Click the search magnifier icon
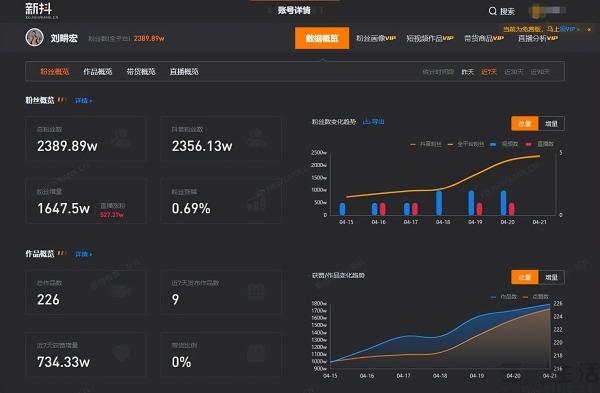Viewport: 600px width, 393px height. (492, 11)
